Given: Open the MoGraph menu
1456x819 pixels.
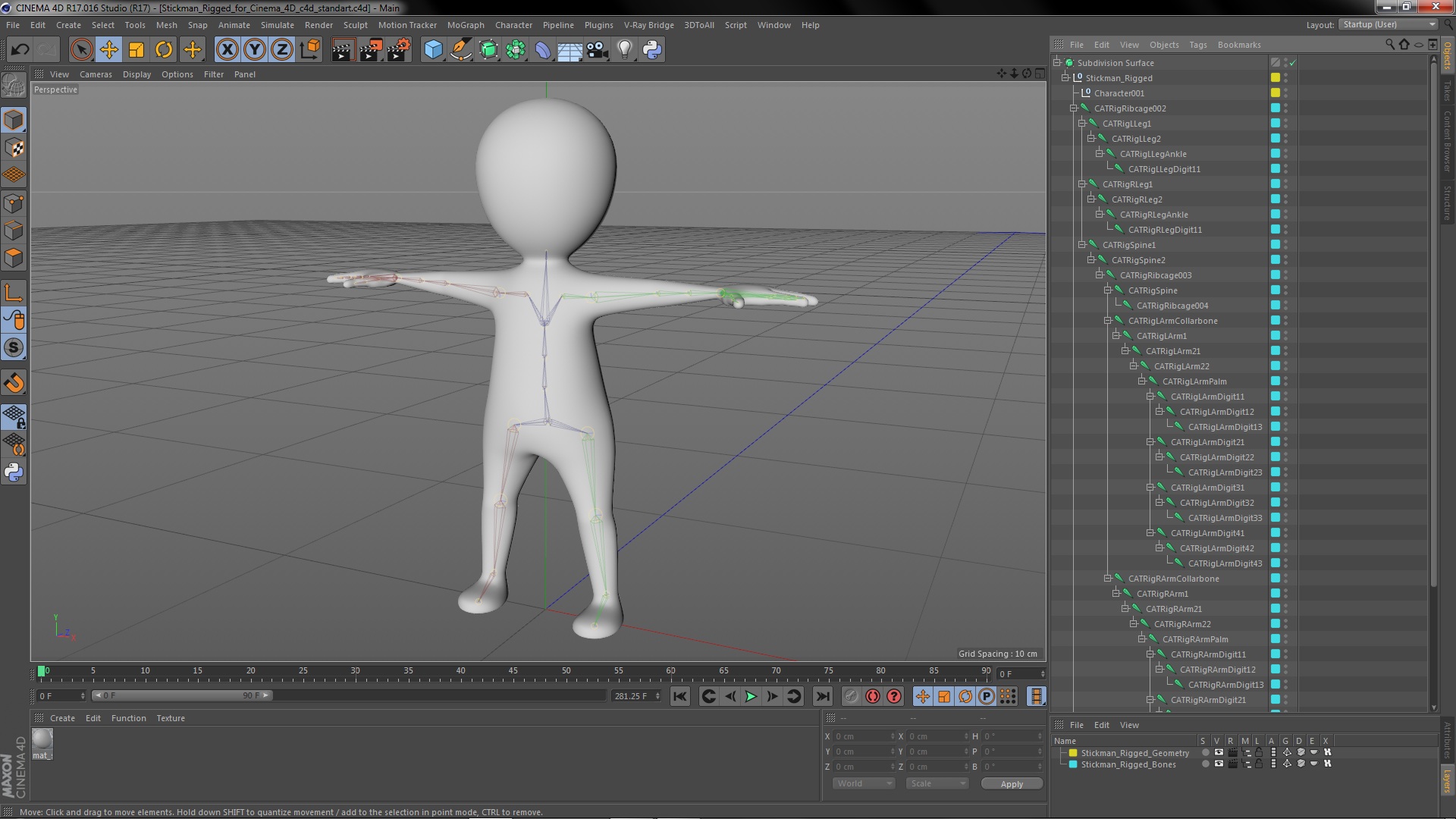Looking at the screenshot, I should click(466, 25).
